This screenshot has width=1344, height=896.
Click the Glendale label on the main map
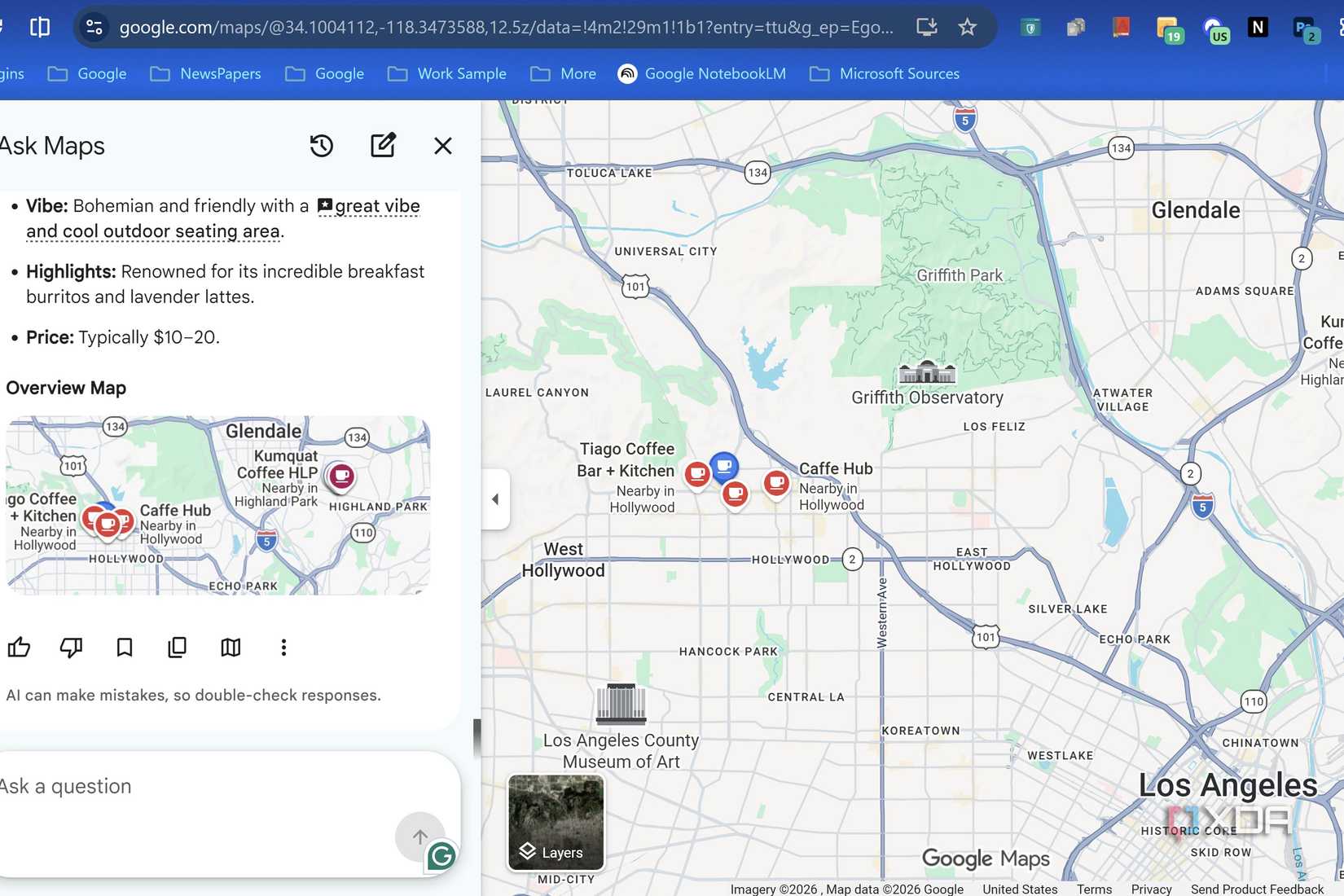[x=1195, y=210]
